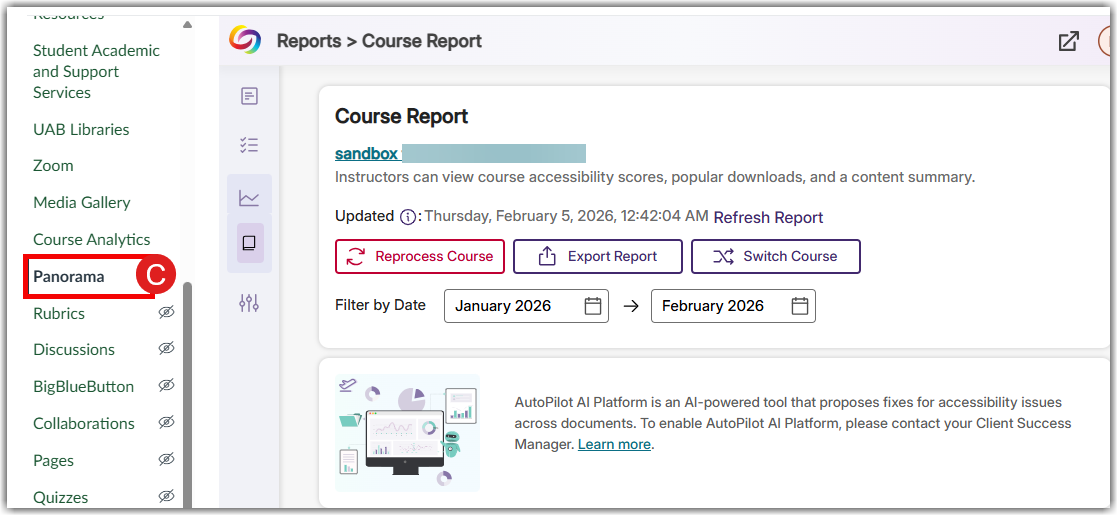Click Switch Course button
This screenshot has height=516, width=1118.
[775, 256]
